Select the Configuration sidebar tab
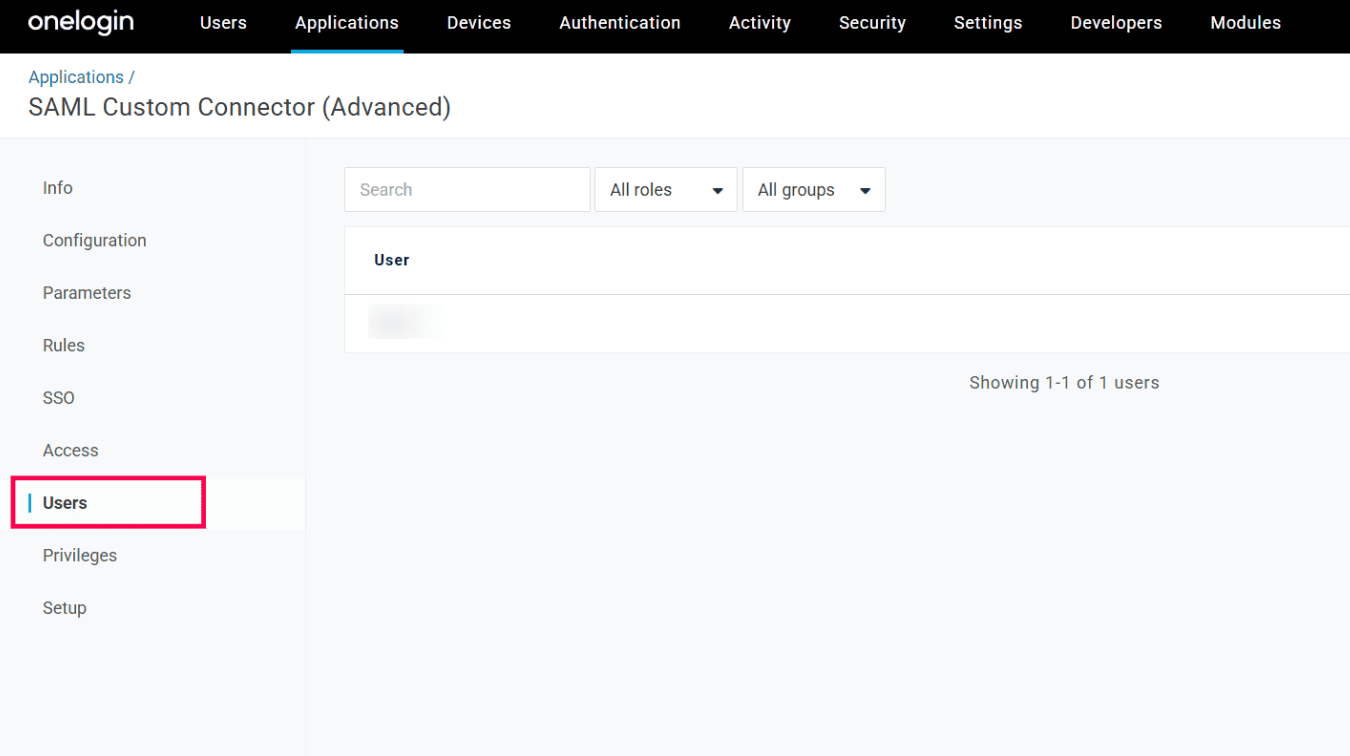 pyautogui.click(x=95, y=240)
